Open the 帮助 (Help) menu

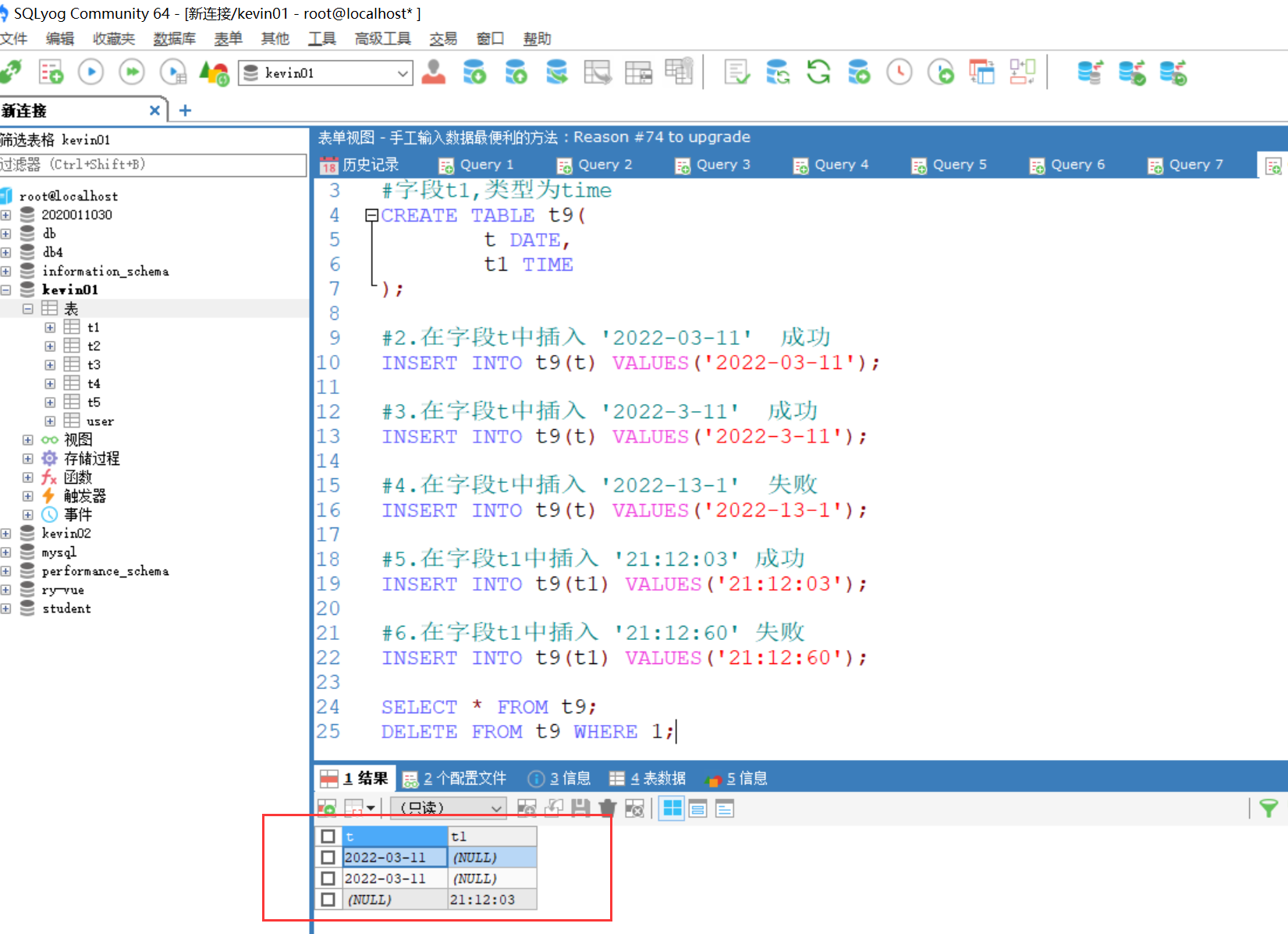pyautogui.click(x=537, y=39)
